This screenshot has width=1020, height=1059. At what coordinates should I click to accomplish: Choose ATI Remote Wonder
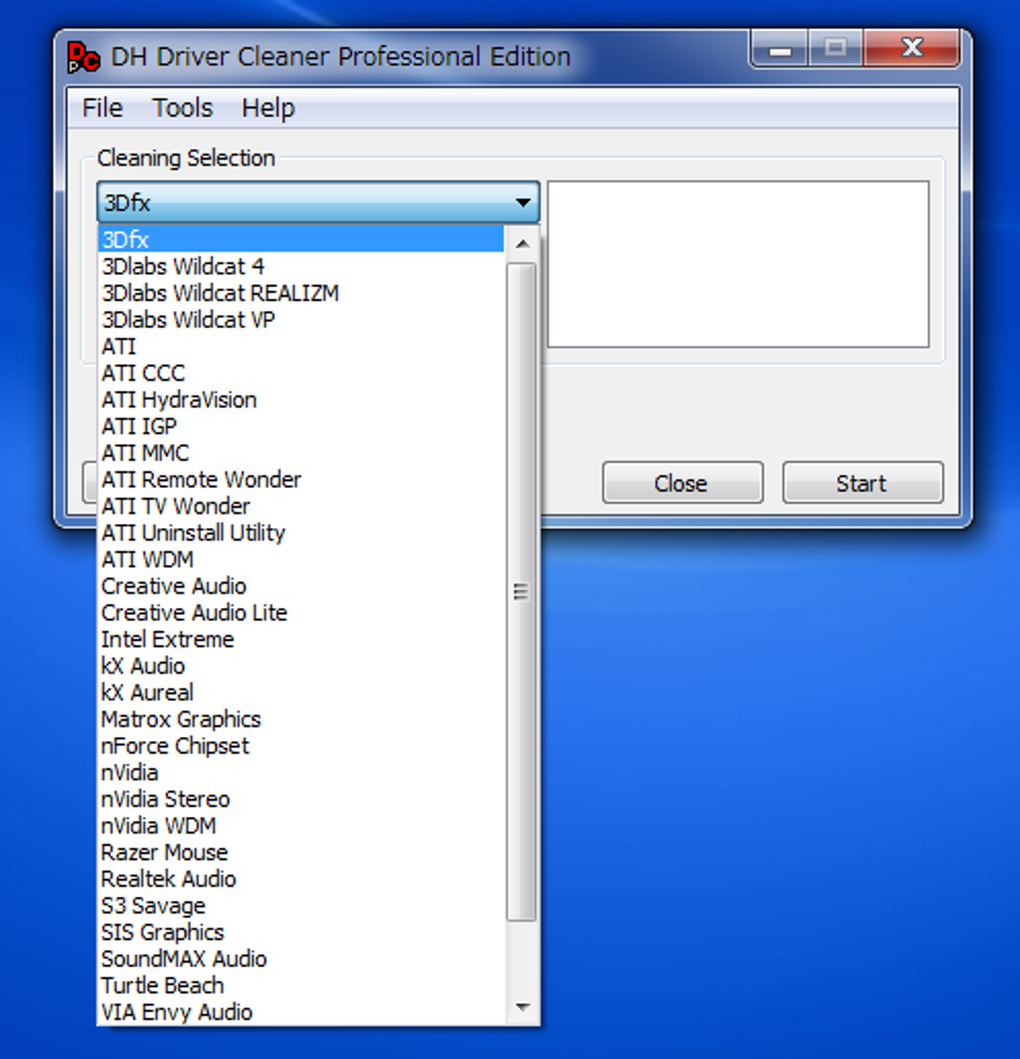[x=301, y=479]
